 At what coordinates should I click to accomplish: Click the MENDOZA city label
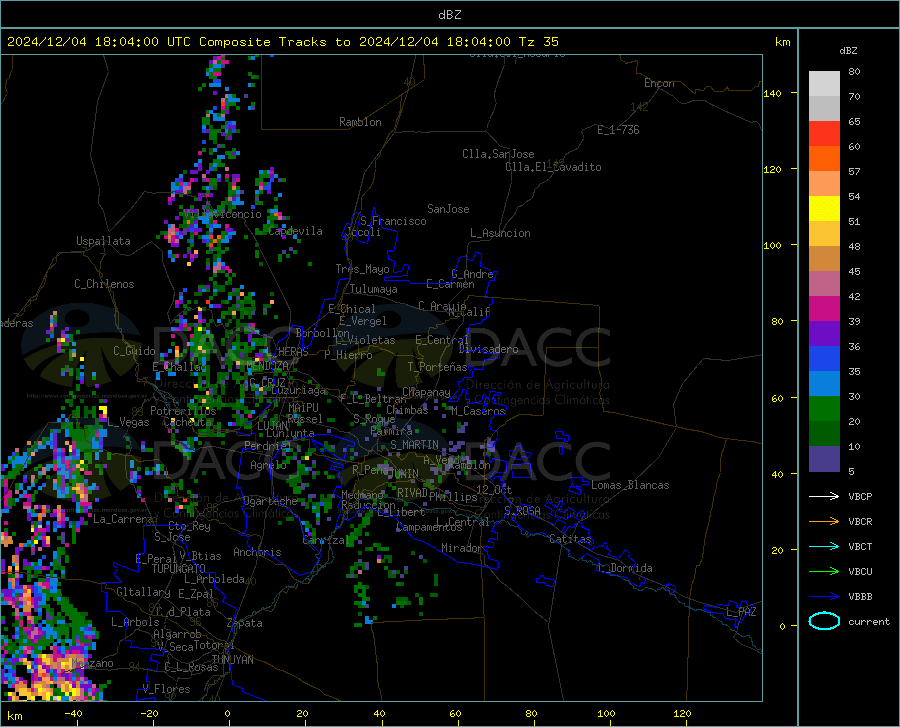click(267, 366)
